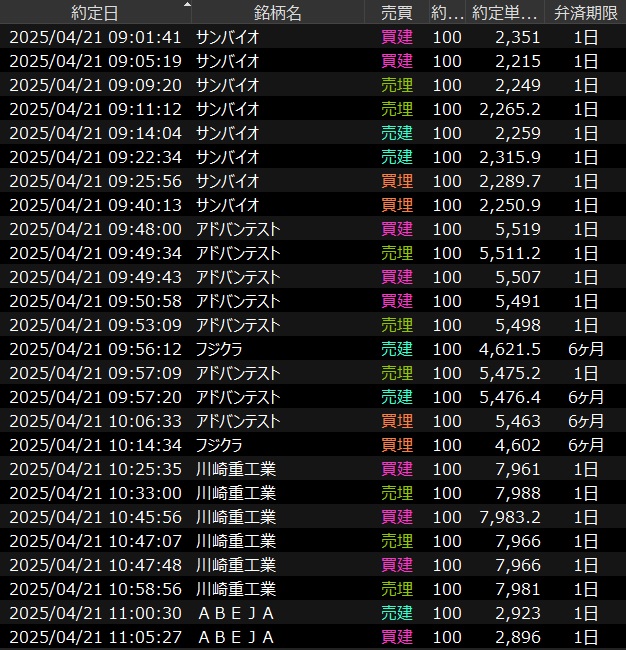Click 川崎重工業 in the 10:25:35 row

tap(236, 470)
